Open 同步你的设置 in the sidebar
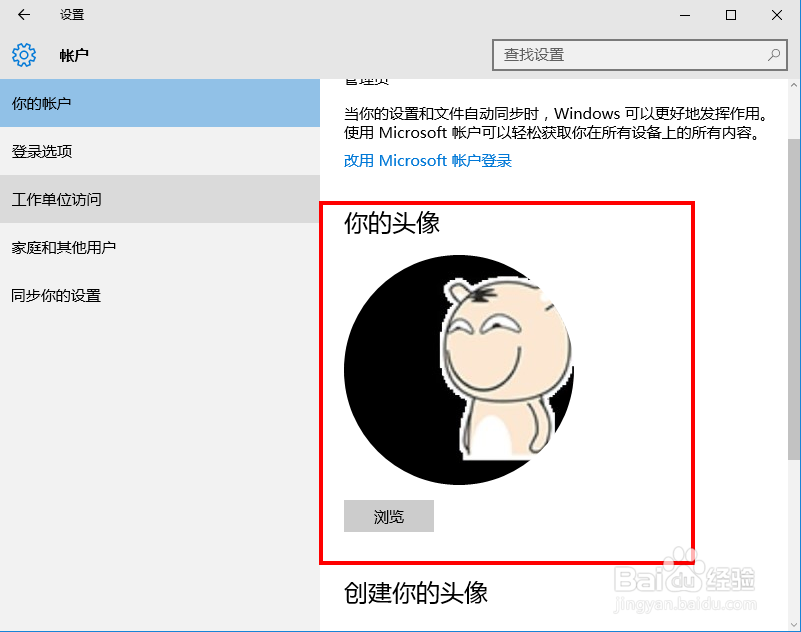 [x=160, y=295]
